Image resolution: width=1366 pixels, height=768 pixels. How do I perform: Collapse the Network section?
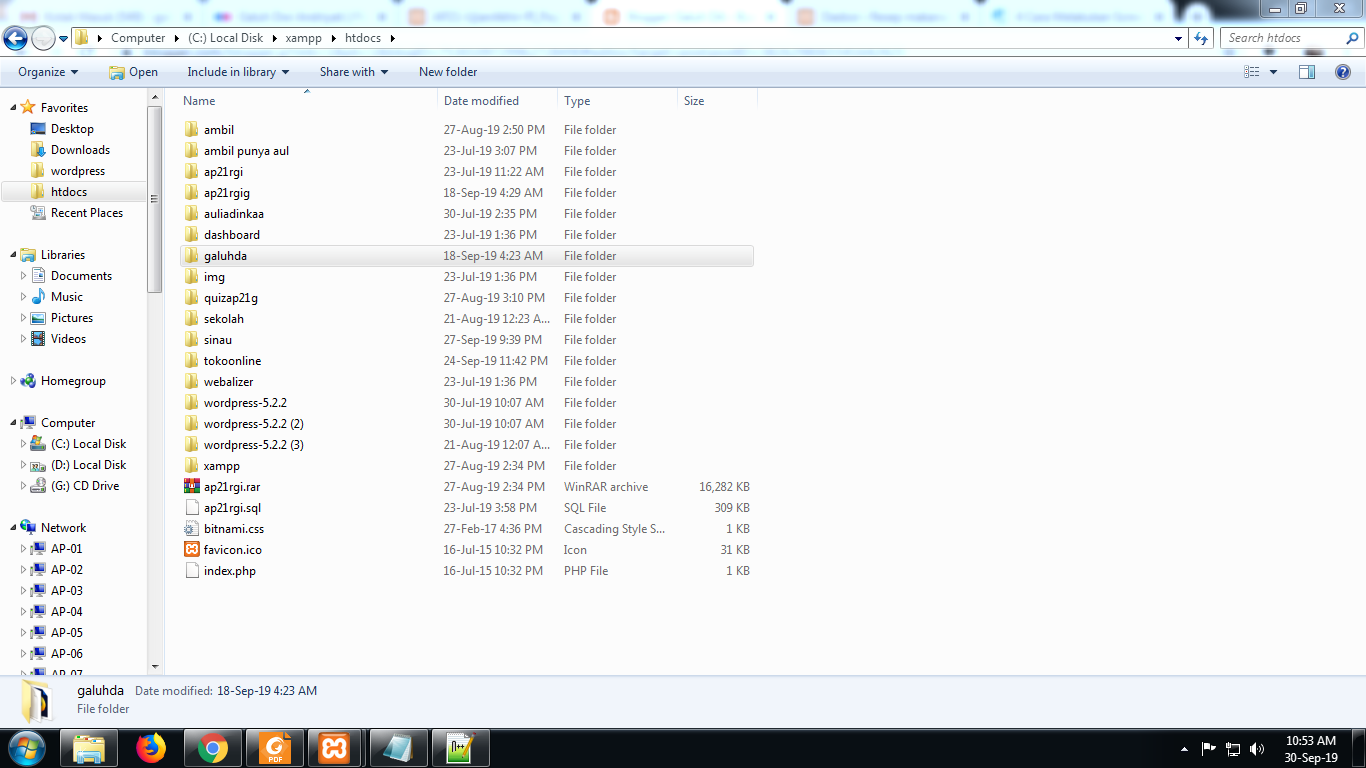point(13,528)
